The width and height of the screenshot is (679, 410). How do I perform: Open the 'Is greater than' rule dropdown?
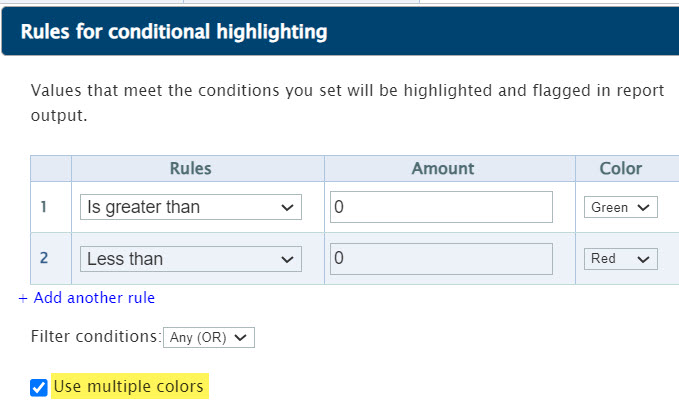tap(190, 207)
